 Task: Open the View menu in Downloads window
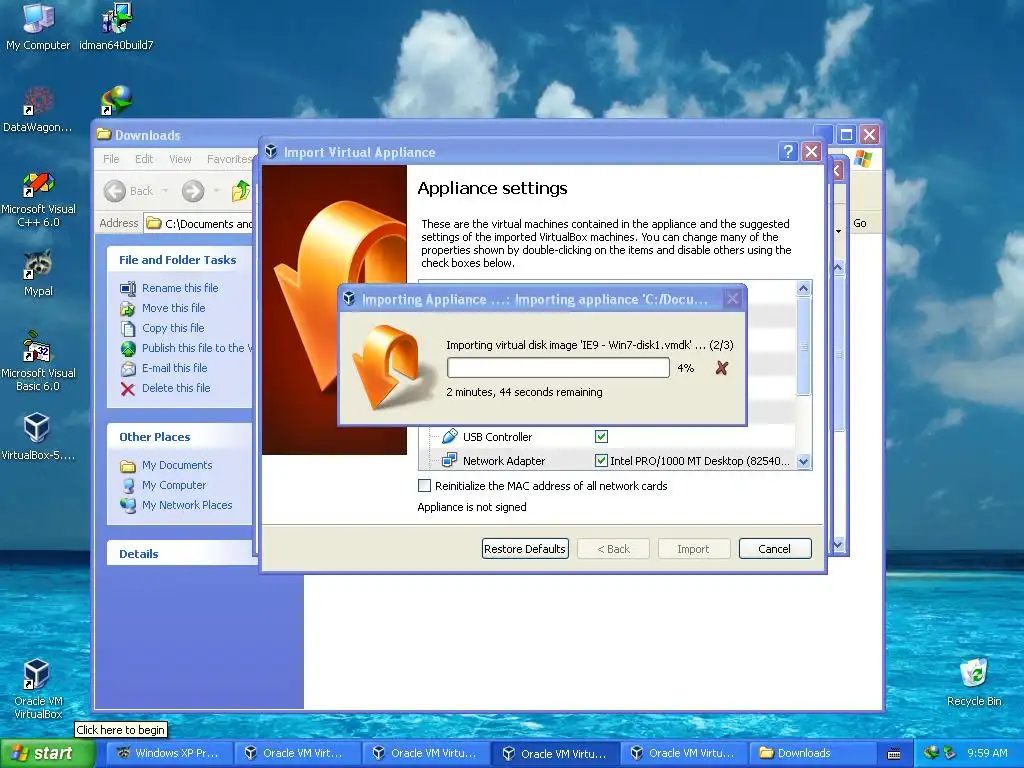[180, 159]
